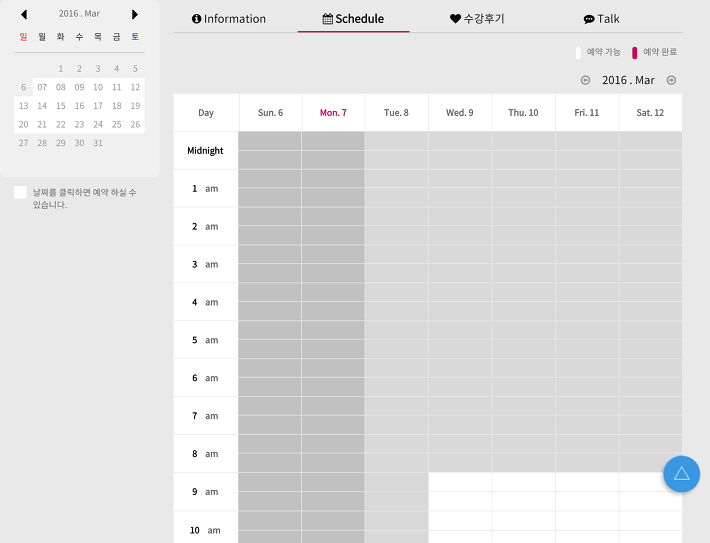Open the Talk tab
Screen dimensions: 710x543
(601, 19)
